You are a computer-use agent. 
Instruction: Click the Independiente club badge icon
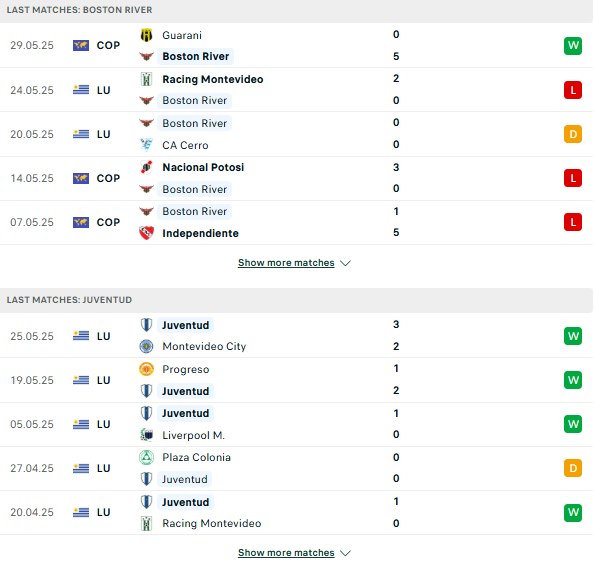tap(146, 233)
